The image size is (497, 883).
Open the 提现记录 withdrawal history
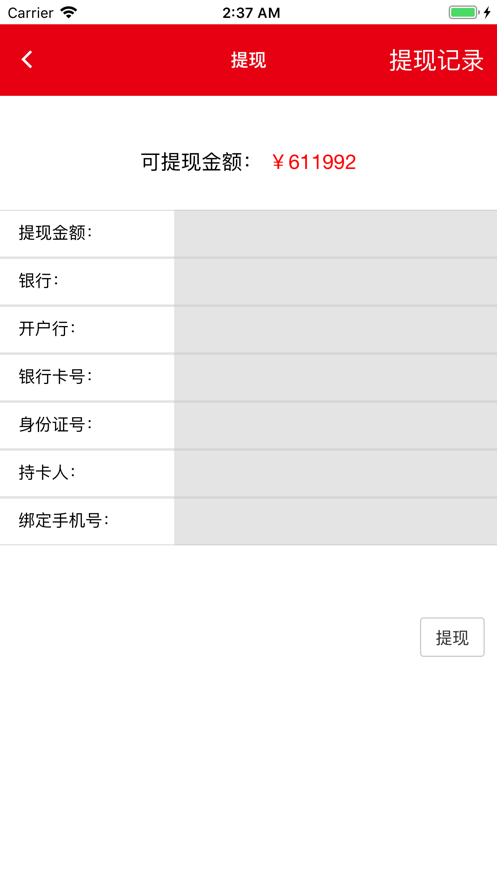(436, 60)
